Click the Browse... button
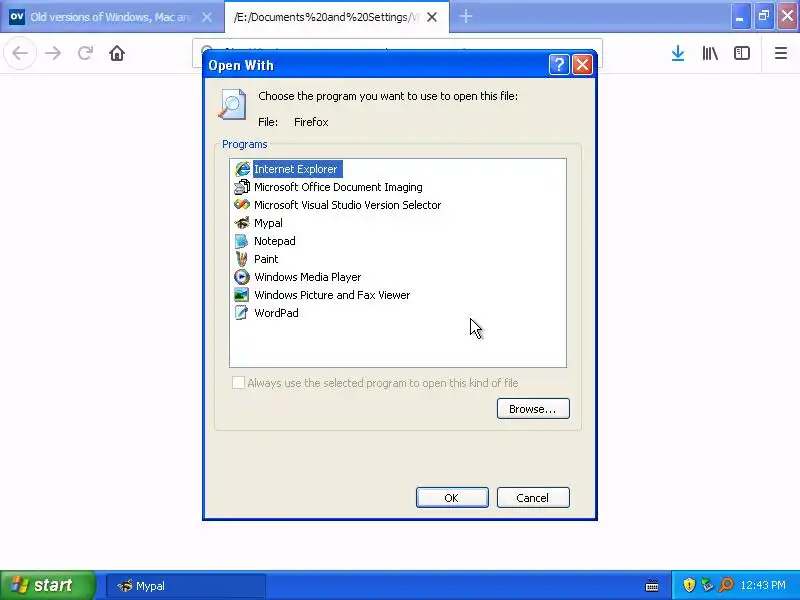Screen dimensions: 800x600 (x=533, y=409)
